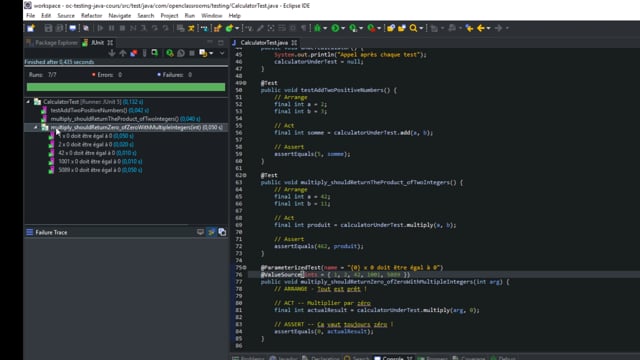640x360 pixels.
Task: Open the Debug button dropdown arrow
Action: 325,28
